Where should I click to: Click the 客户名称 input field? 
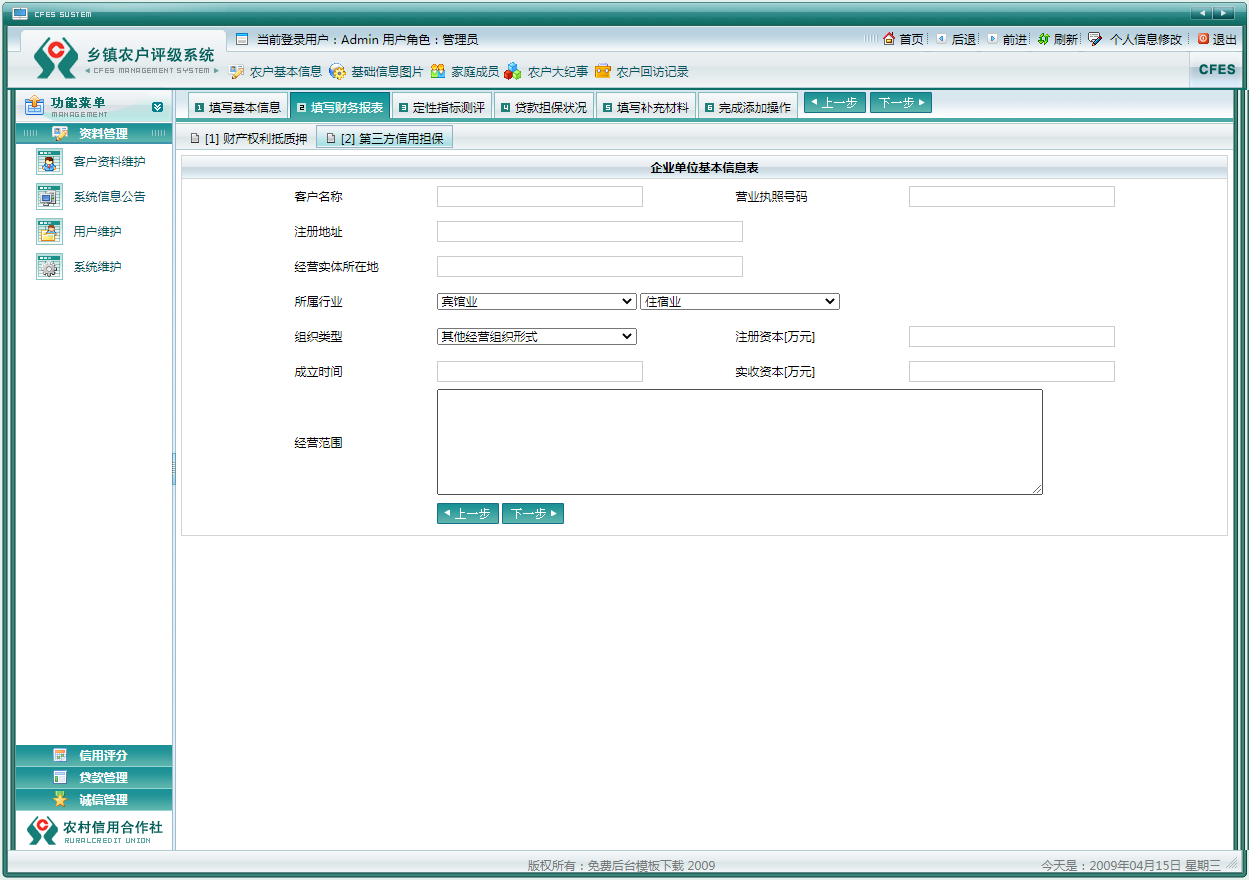pyautogui.click(x=539, y=196)
